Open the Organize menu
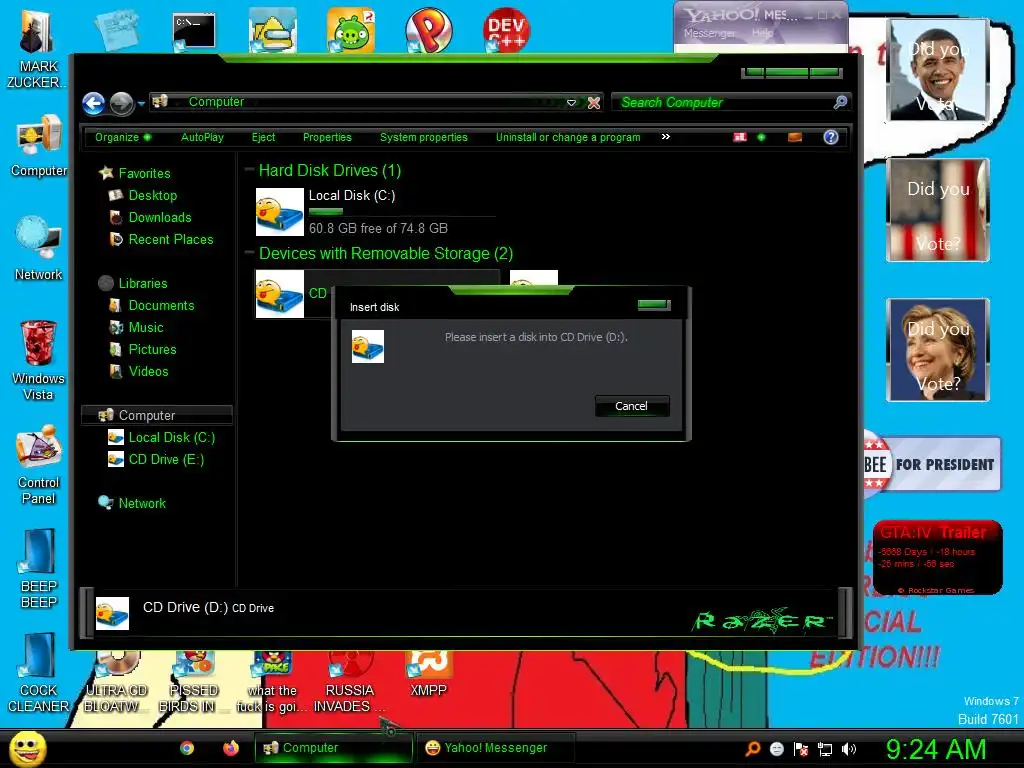Screen dimensions: 1024x768 123,137
